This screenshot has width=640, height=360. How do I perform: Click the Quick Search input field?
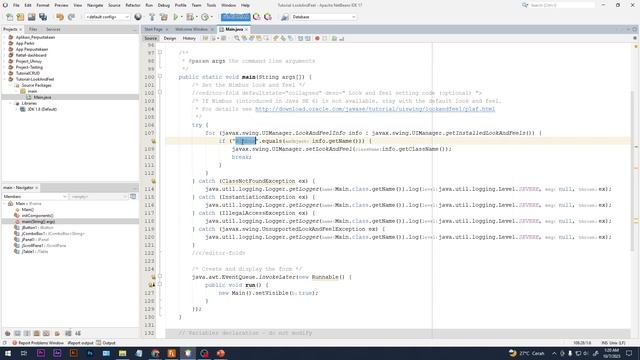coord(562,5)
